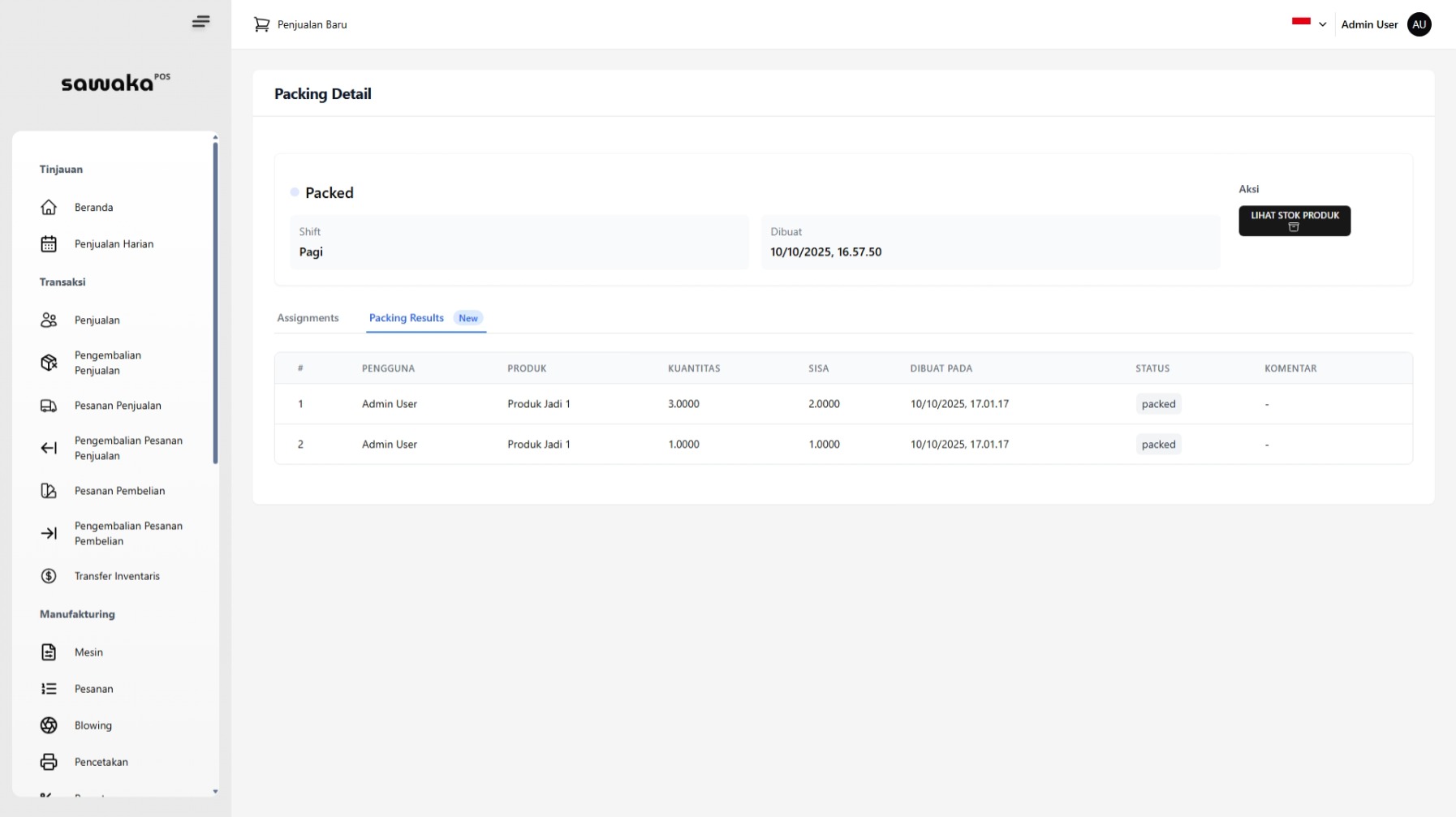Click the packed status badge in row 1

1158,404
